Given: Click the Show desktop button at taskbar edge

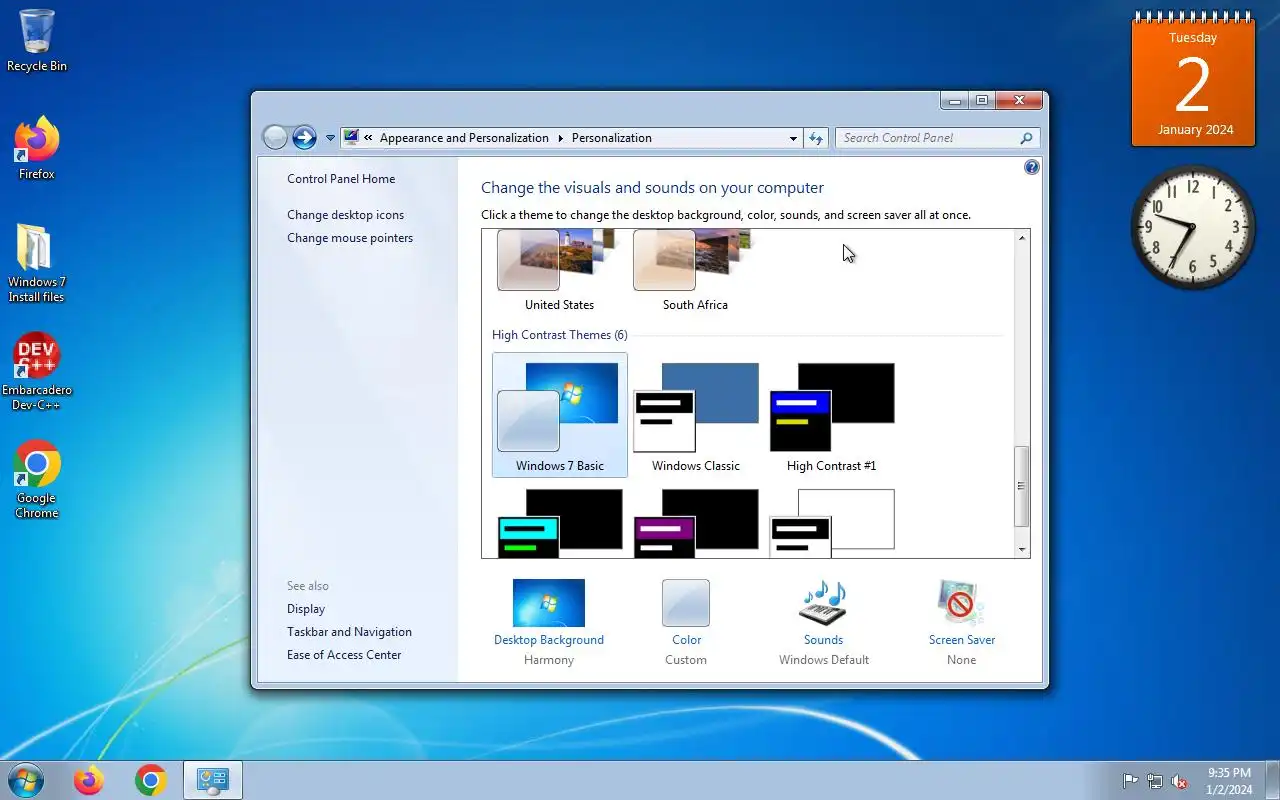Looking at the screenshot, I should [1272, 781].
